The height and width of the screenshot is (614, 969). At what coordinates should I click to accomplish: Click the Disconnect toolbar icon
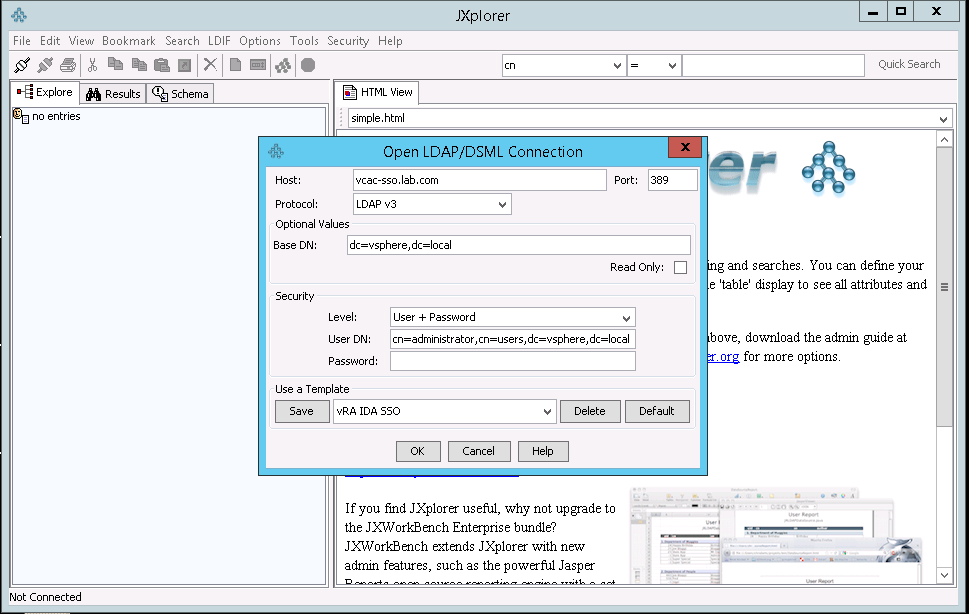pyautogui.click(x=45, y=64)
